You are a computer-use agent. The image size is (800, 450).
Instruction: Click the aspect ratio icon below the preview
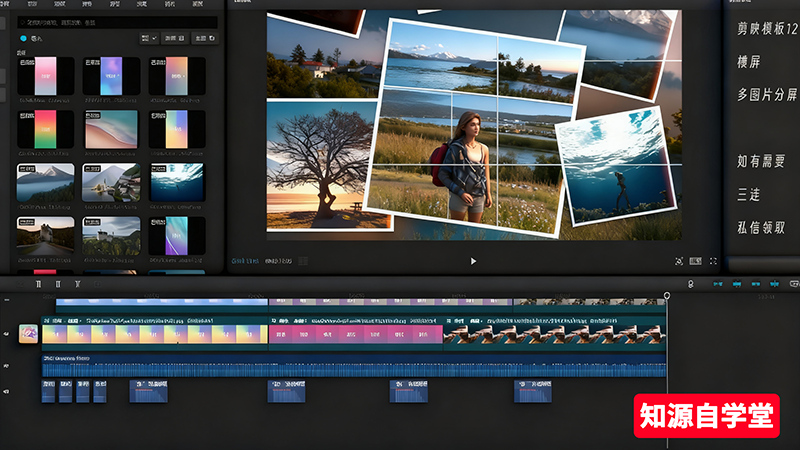click(697, 261)
